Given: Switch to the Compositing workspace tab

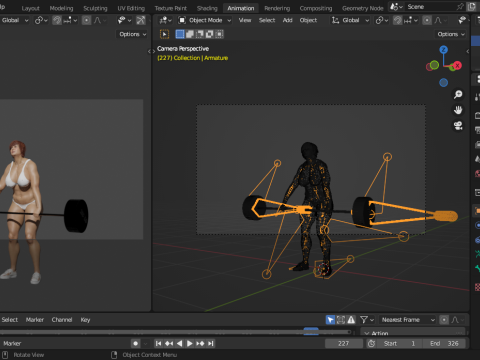Looking at the screenshot, I should point(316,8).
